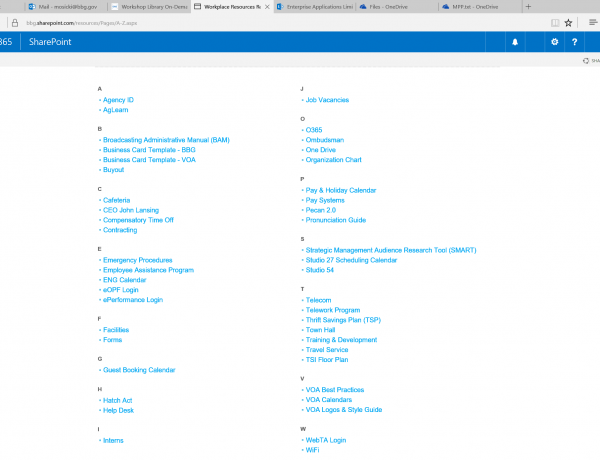Viewport: 600px width, 460px height.
Task: Open the Pay Systems link
Action: click(325, 200)
